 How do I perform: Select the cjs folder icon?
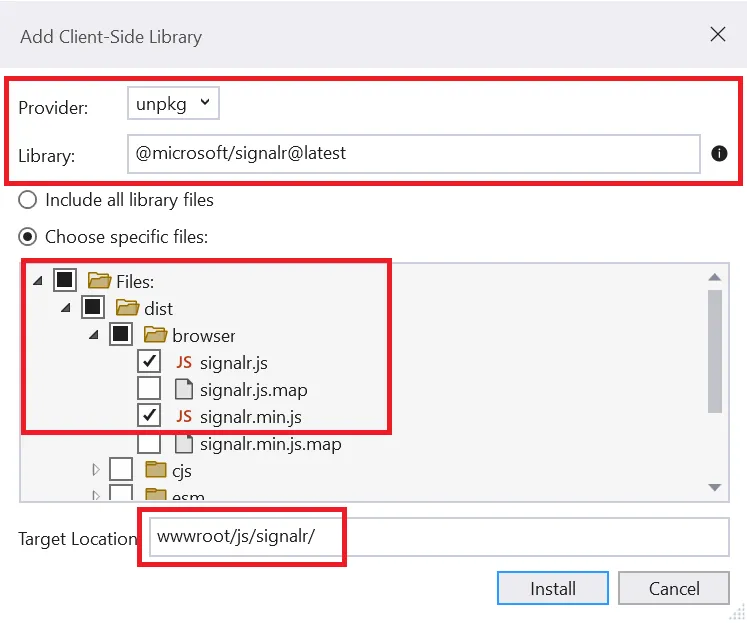click(155, 470)
